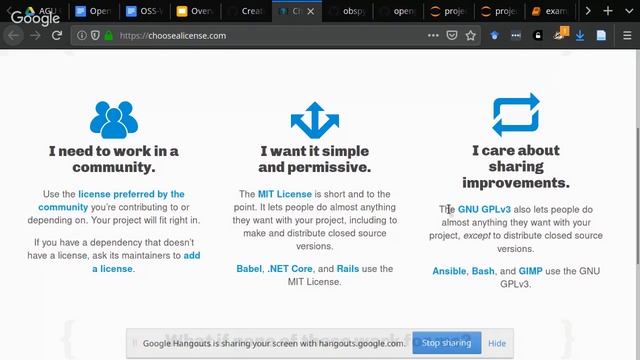The height and width of the screenshot is (360, 640).
Task: Stop sharing screen with Hangouts
Action: pyautogui.click(x=447, y=343)
